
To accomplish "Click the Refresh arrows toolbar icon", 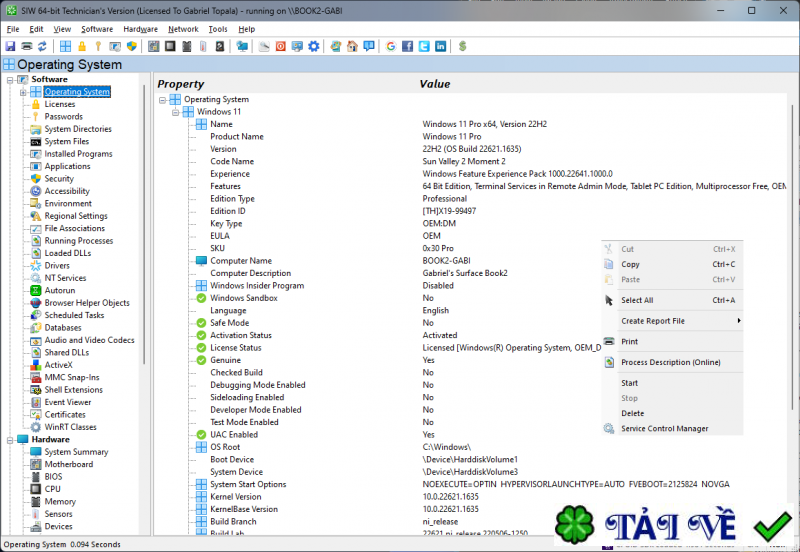I will pyautogui.click(x=42, y=46).
